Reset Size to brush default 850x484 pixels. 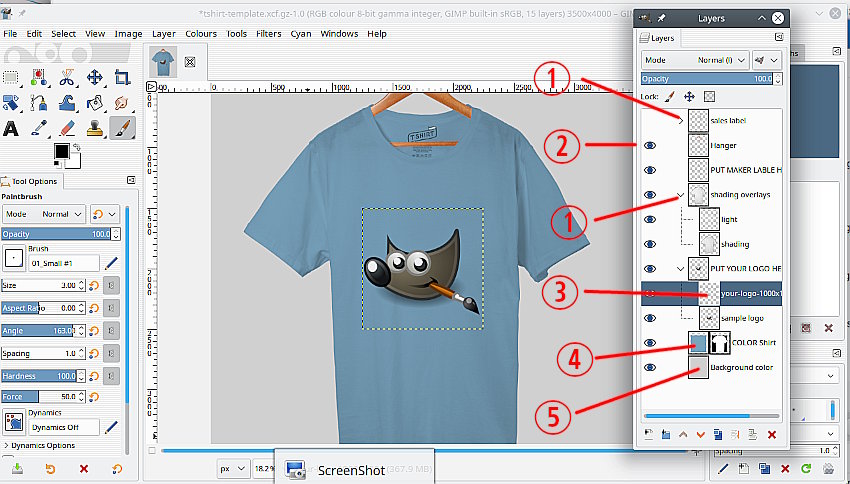pos(94,285)
